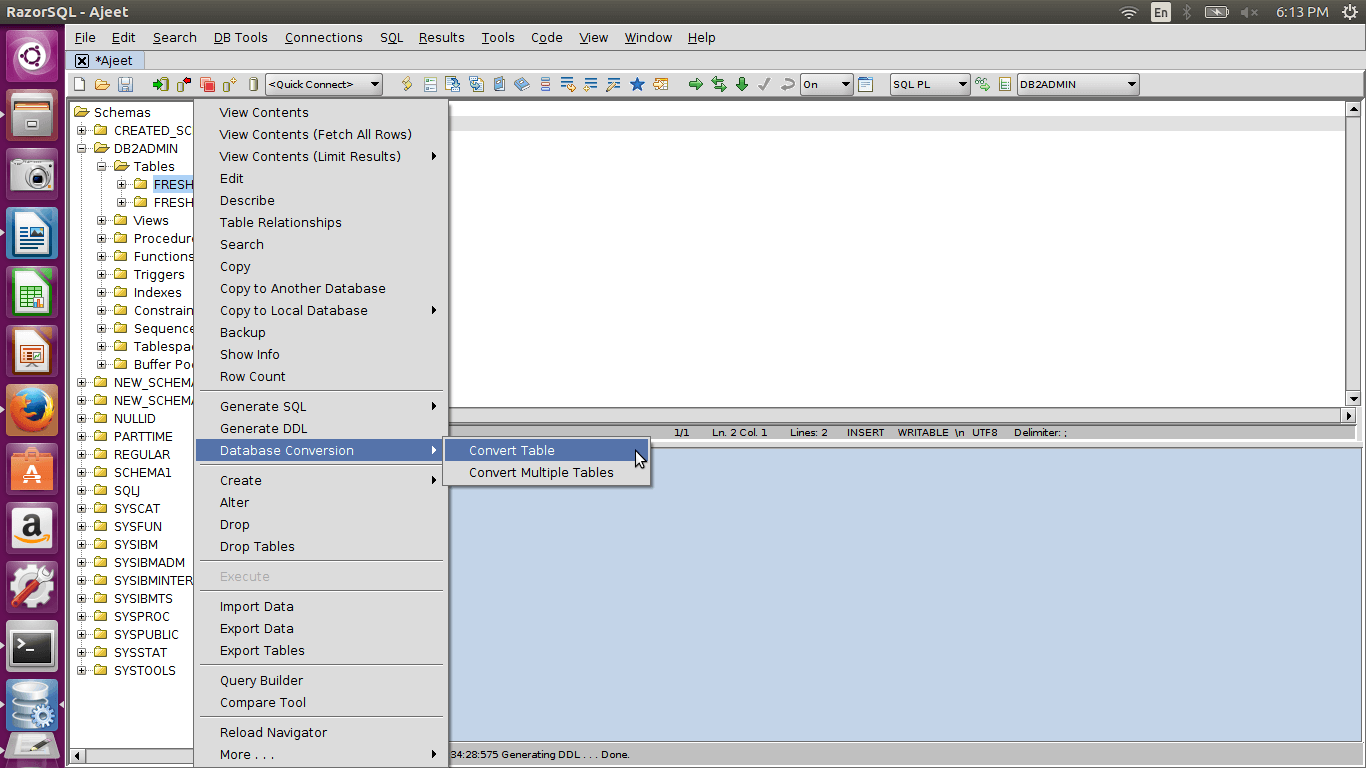Image resolution: width=1366 pixels, height=768 pixels.
Task: Click the add connection profile icon with yellow plus
Action: click(230, 84)
